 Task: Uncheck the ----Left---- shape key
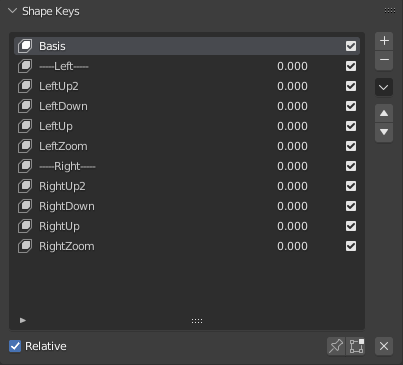(x=351, y=66)
